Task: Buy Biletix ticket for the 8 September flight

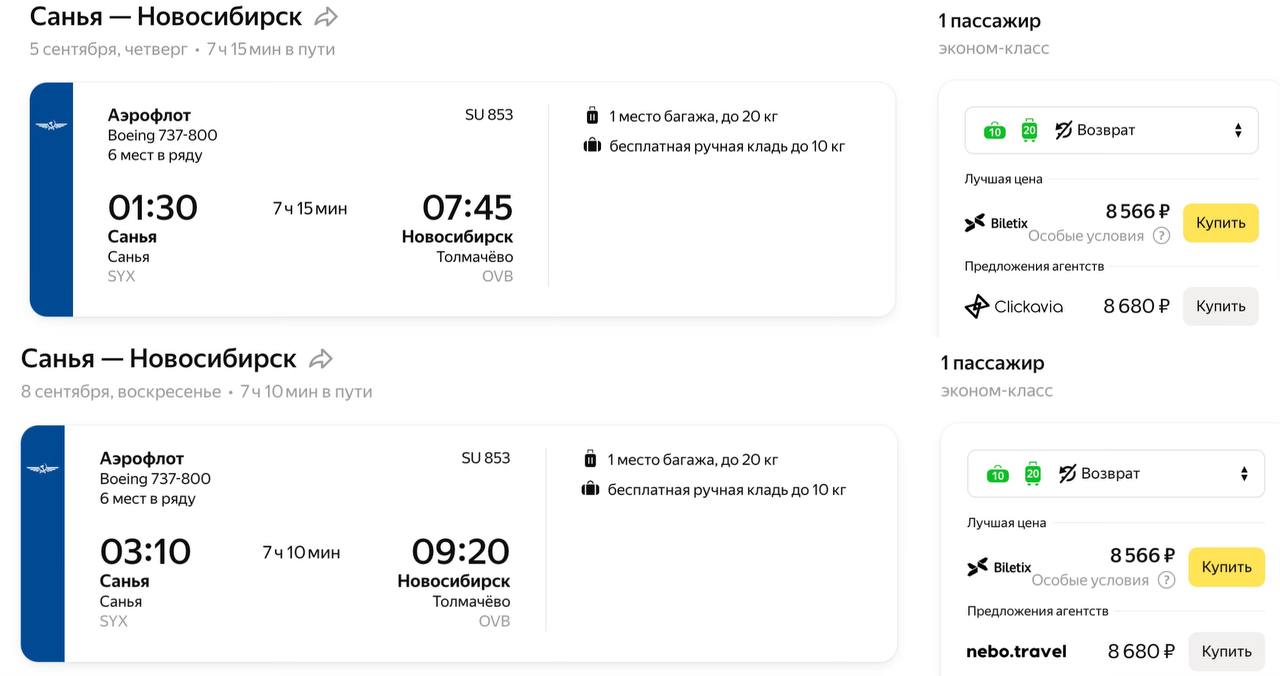Action: (1226, 567)
